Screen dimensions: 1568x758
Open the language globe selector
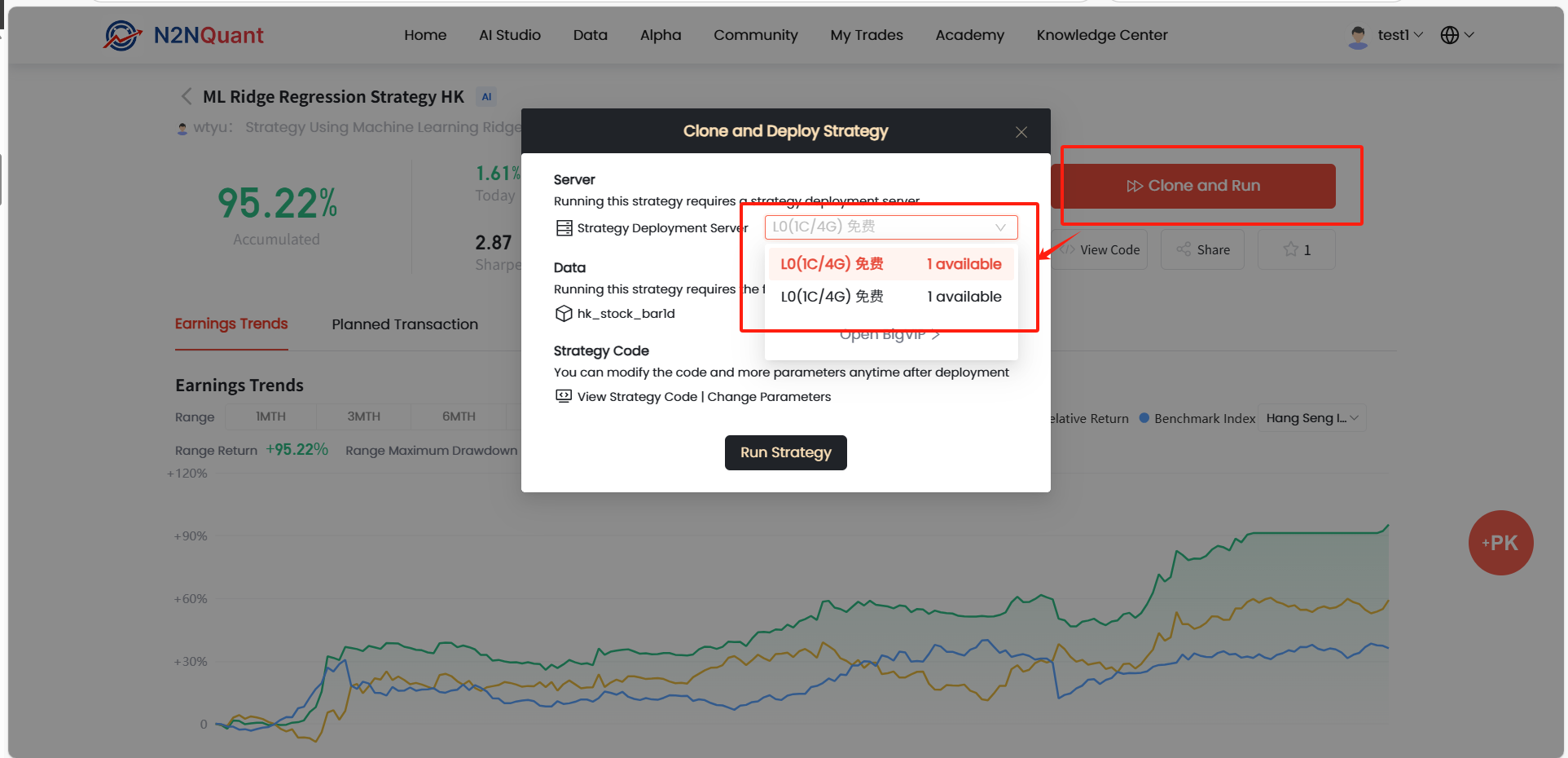tap(1457, 35)
